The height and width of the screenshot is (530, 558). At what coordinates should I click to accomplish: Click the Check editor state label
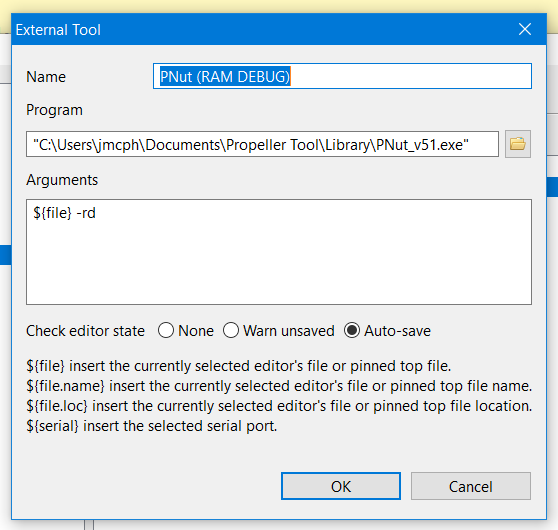tap(85, 331)
